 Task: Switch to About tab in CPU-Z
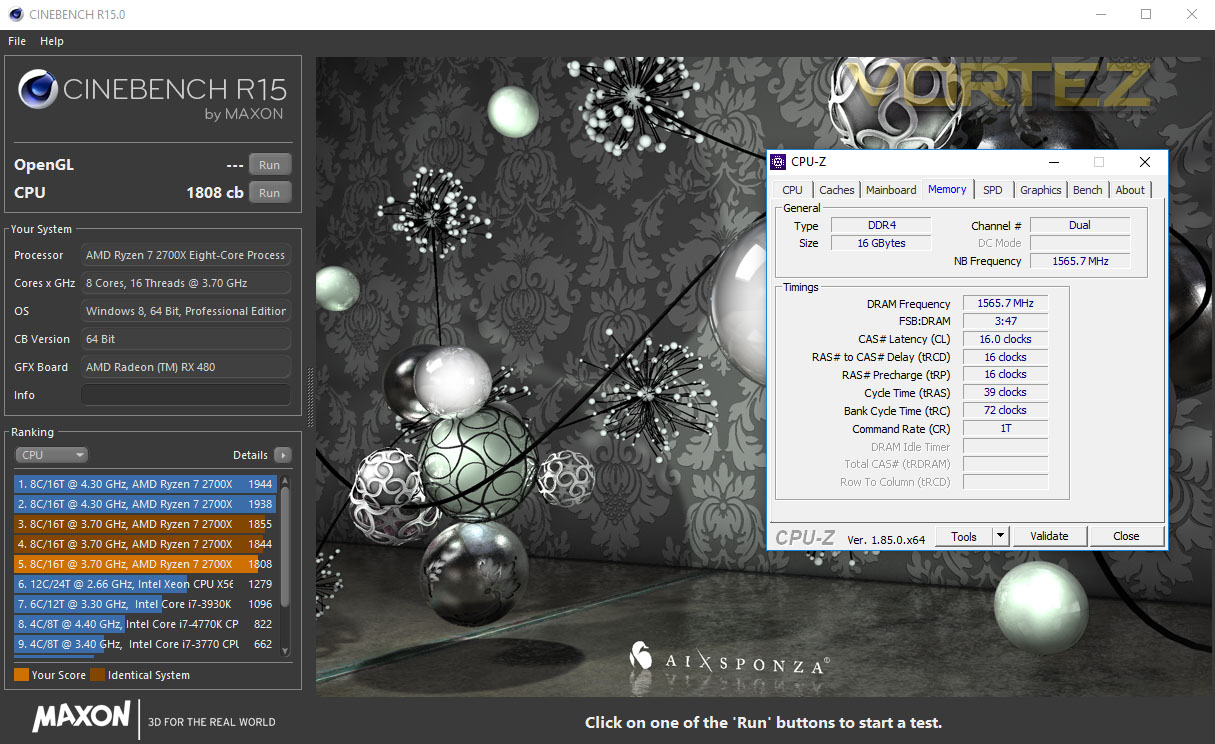point(1130,190)
